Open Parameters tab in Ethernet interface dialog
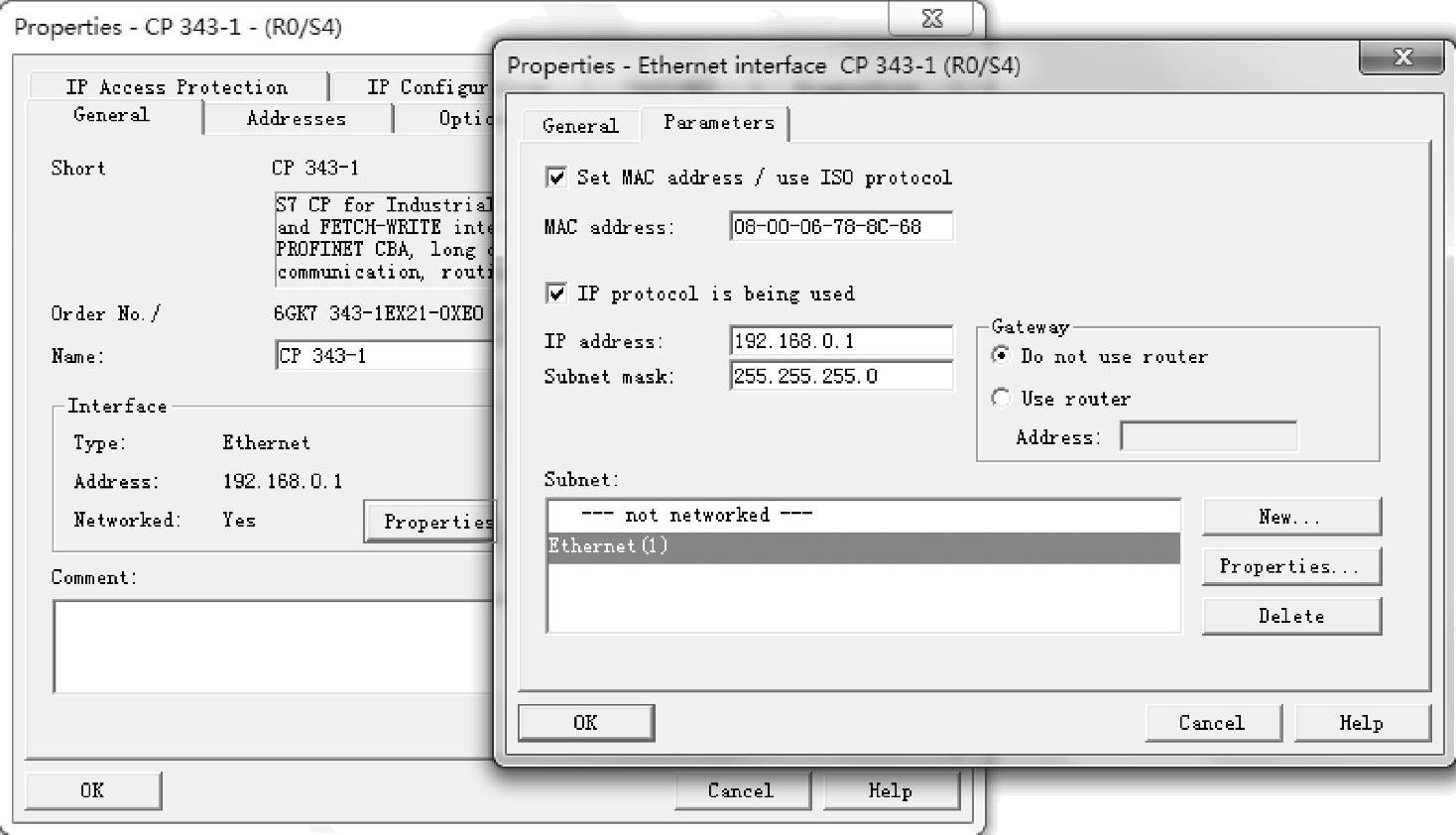1456x835 pixels. click(718, 122)
